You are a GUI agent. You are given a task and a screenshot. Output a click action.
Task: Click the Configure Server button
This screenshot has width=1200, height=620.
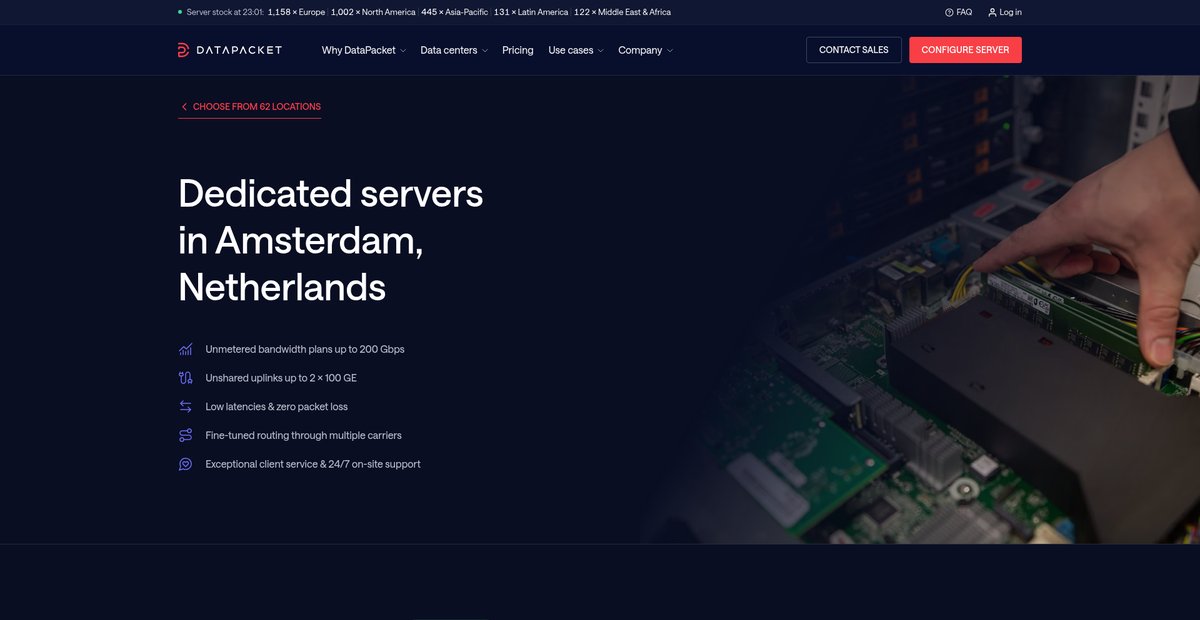(x=965, y=50)
